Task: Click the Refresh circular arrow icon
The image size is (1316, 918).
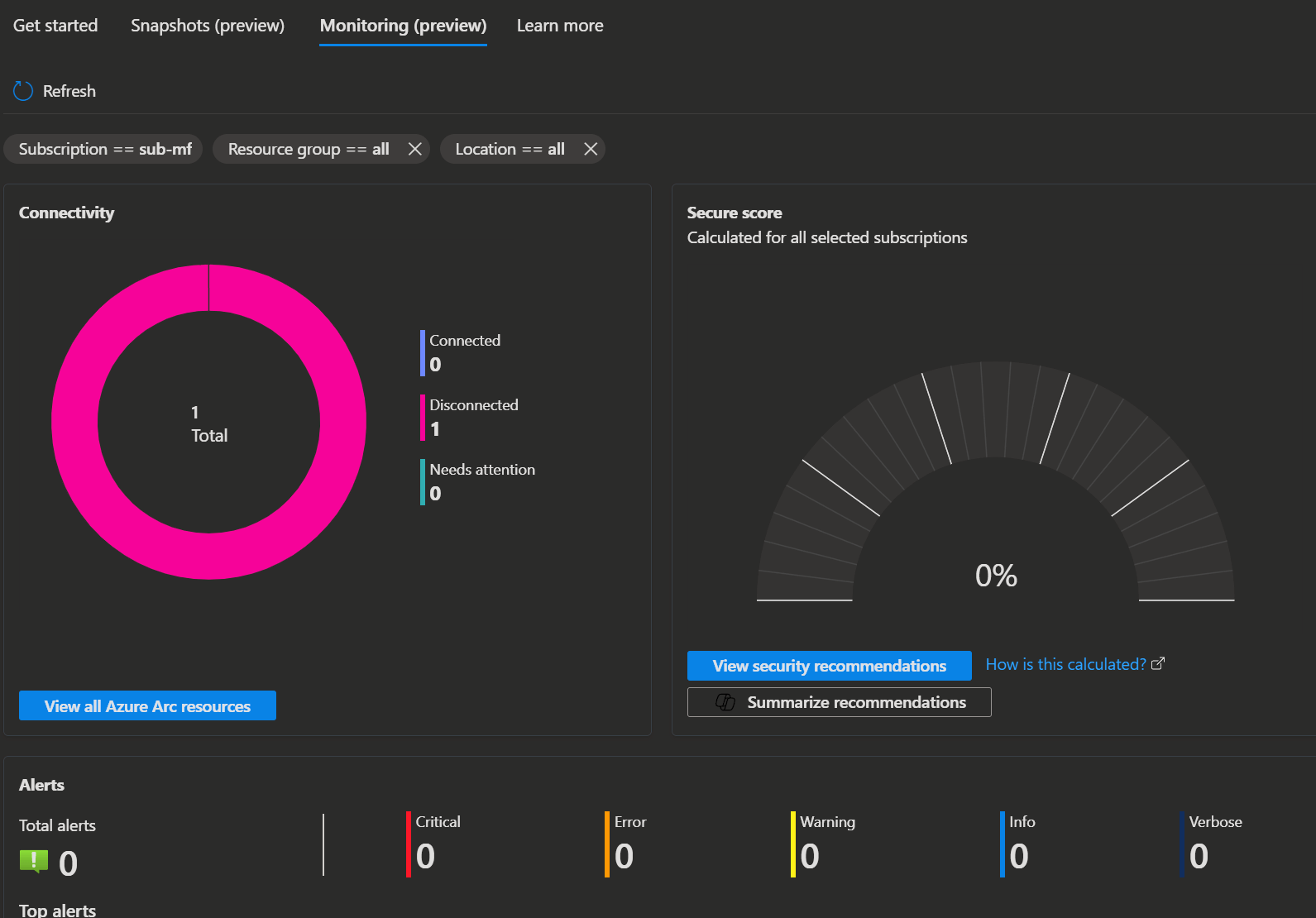Action: (x=23, y=91)
